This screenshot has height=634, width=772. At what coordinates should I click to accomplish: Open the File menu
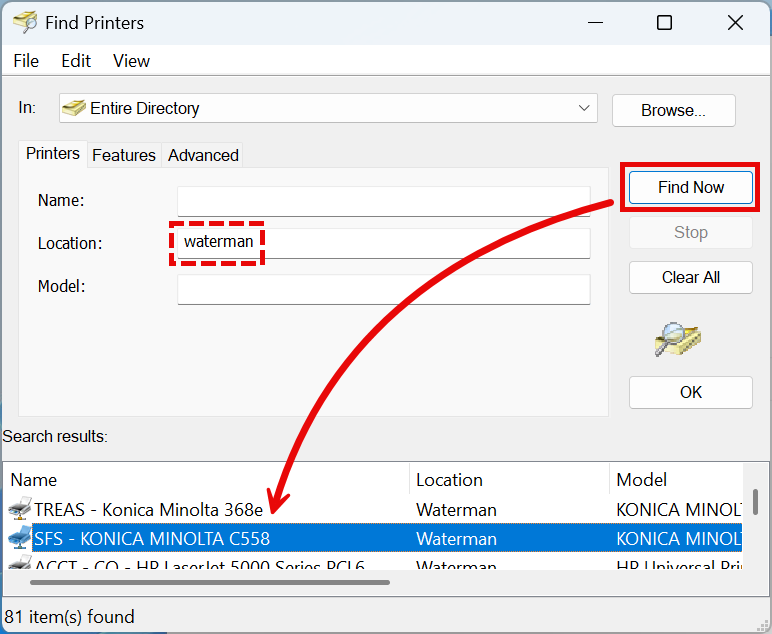point(26,61)
